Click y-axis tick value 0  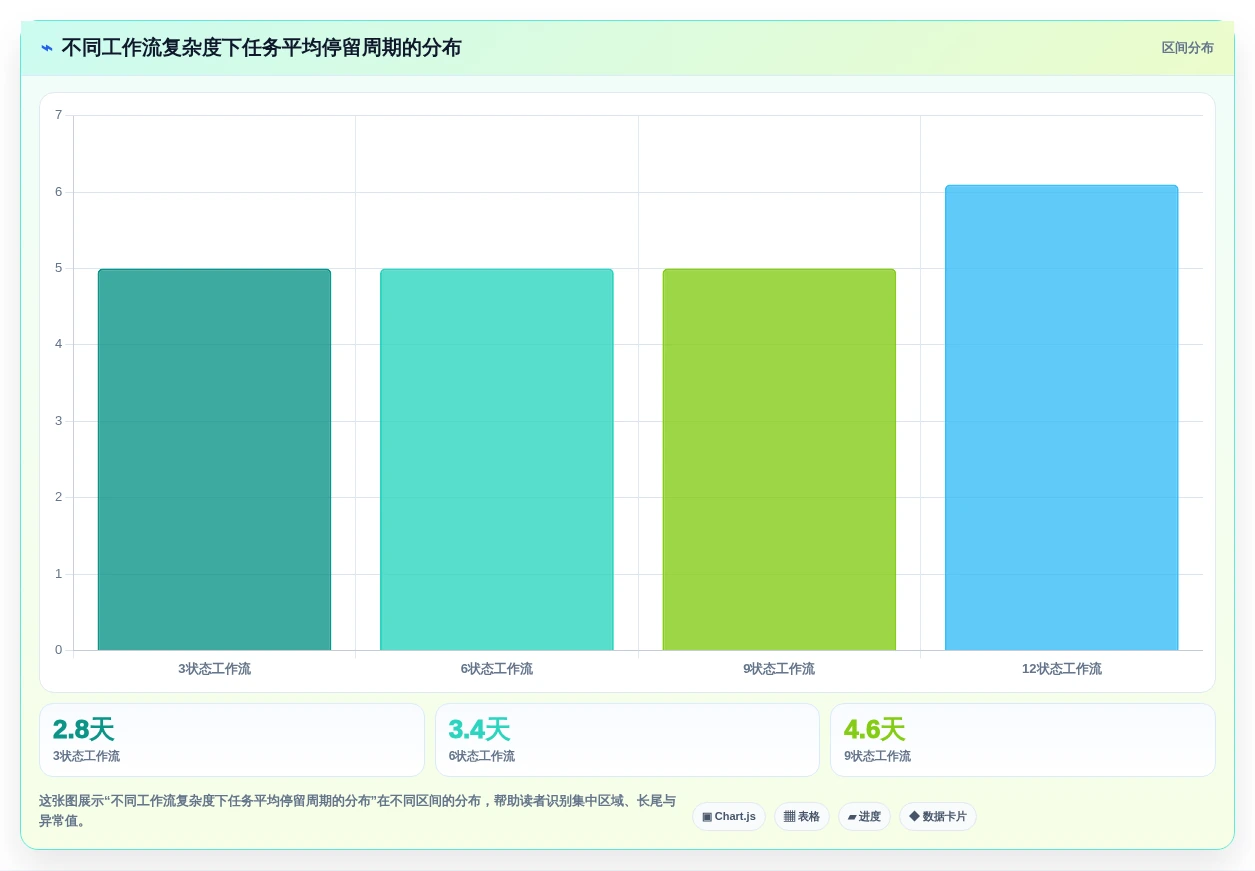click(58, 650)
